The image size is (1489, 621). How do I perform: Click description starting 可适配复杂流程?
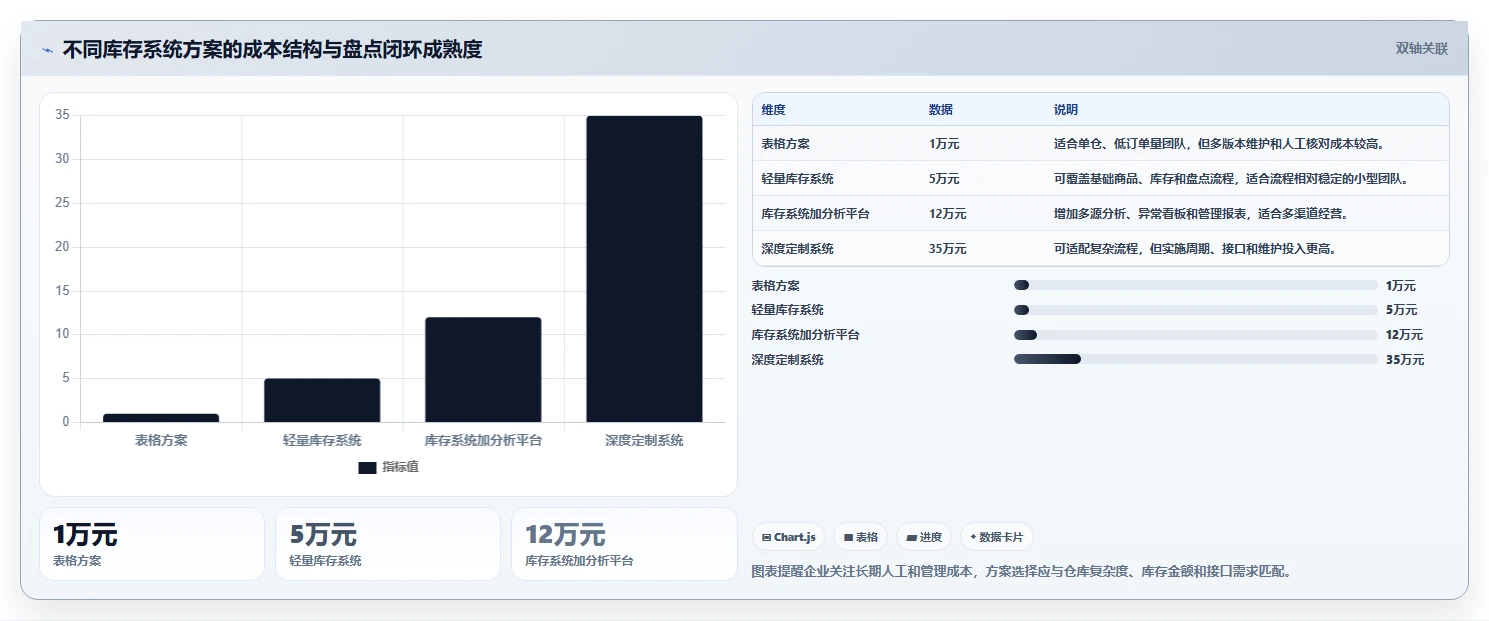click(x=1195, y=249)
